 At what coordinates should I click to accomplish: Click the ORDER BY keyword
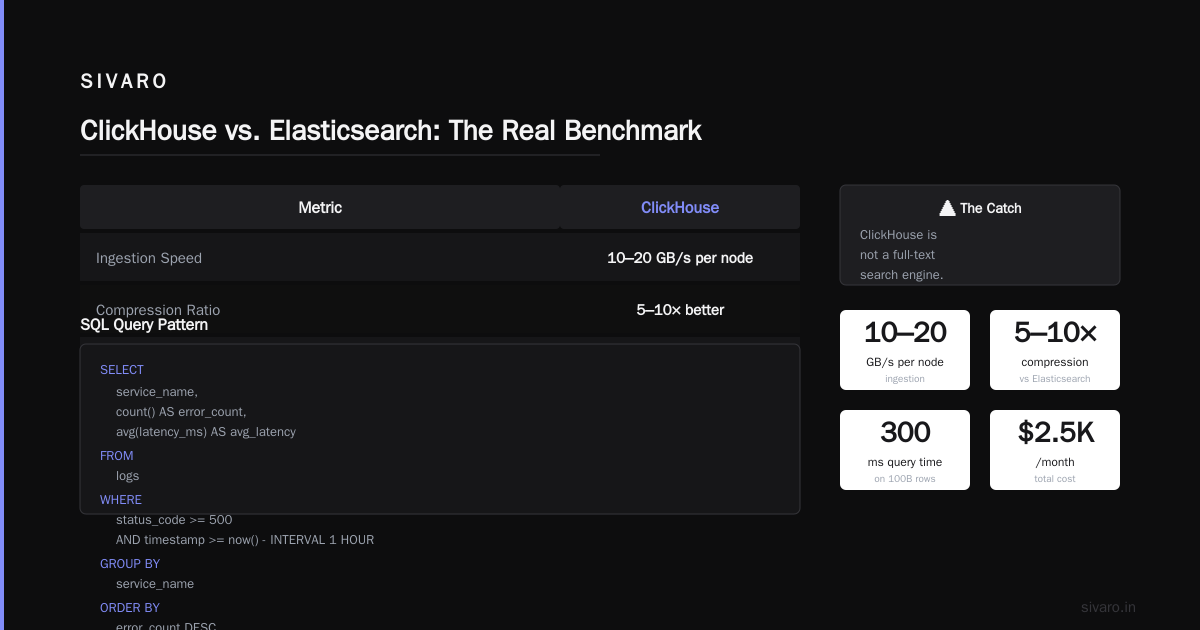coord(130,608)
